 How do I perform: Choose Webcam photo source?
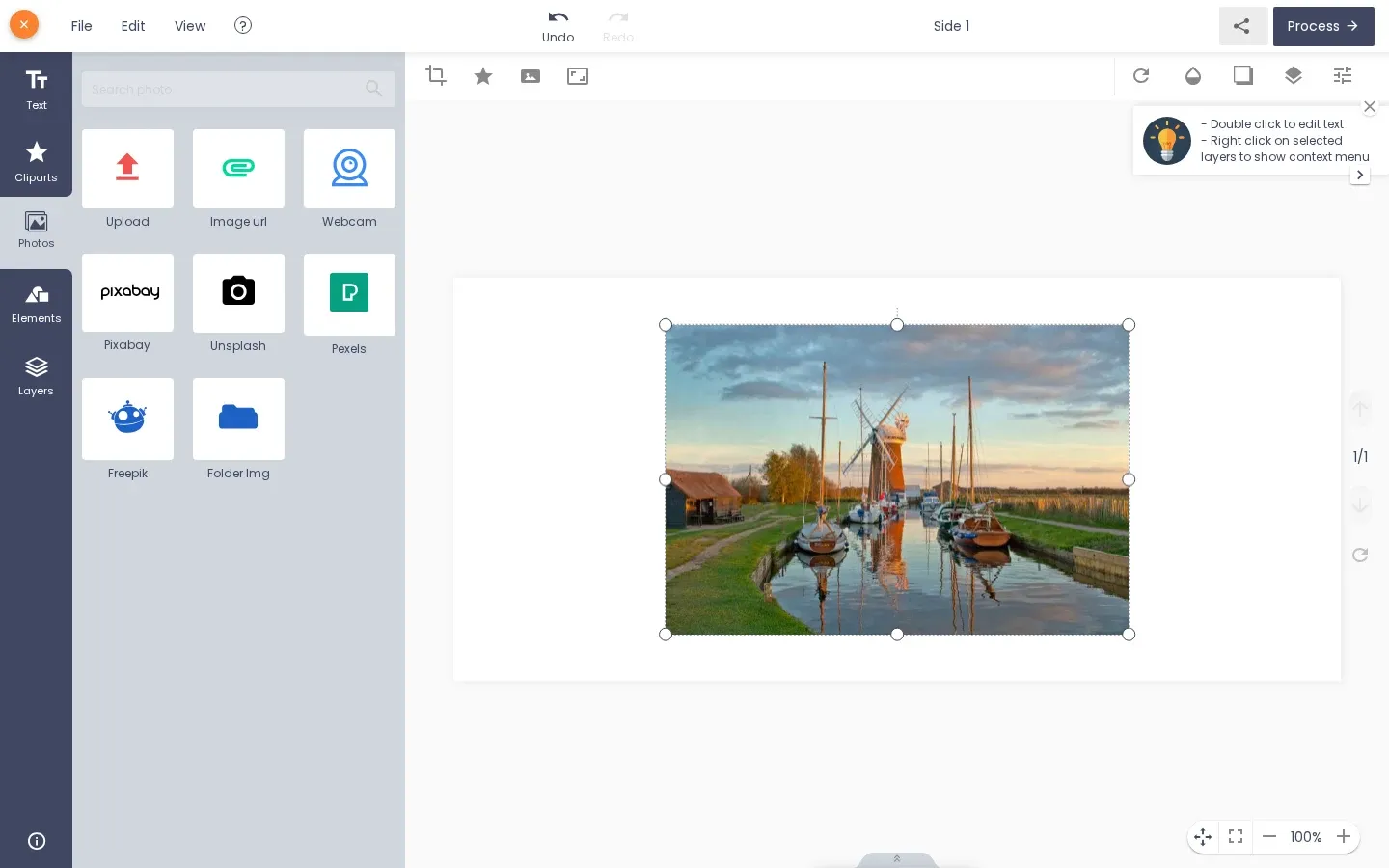click(x=349, y=169)
